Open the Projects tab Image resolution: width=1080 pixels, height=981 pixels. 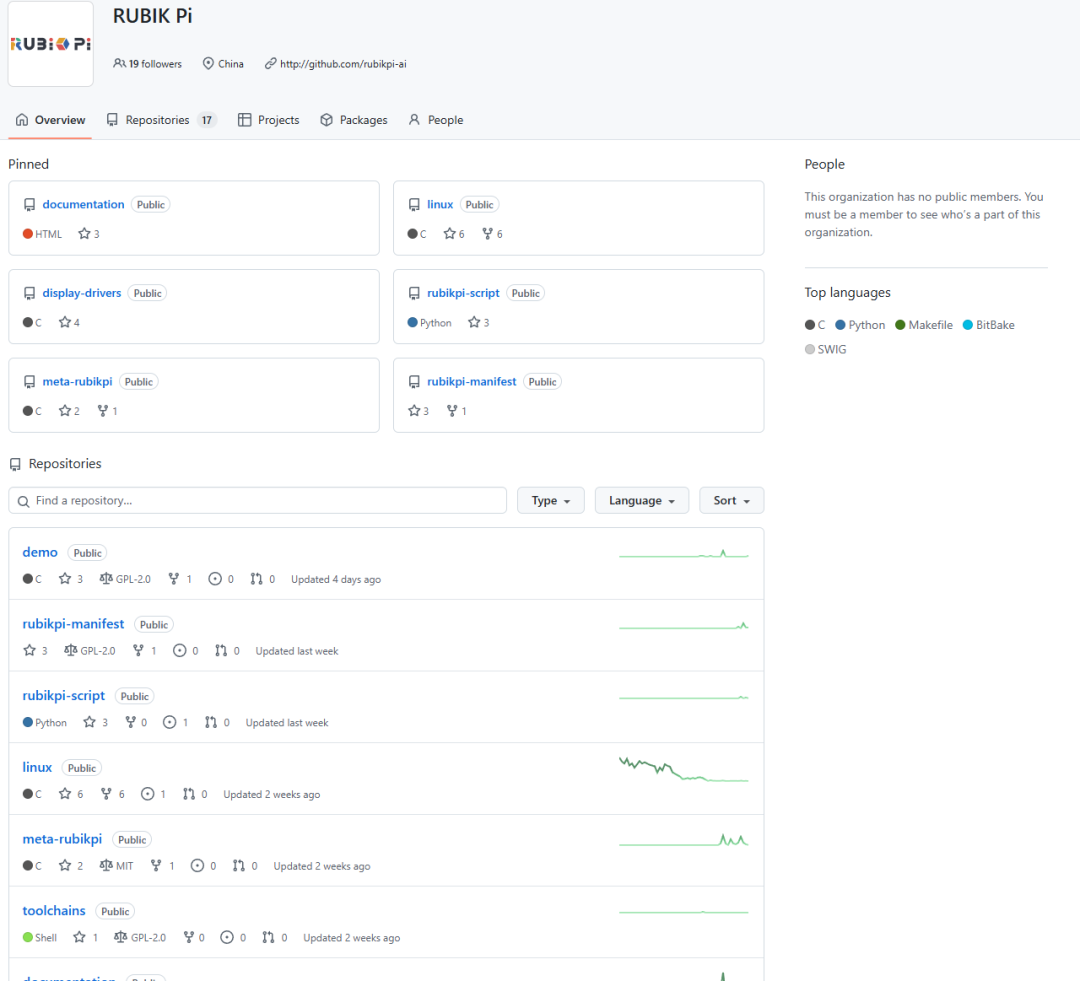pos(269,120)
